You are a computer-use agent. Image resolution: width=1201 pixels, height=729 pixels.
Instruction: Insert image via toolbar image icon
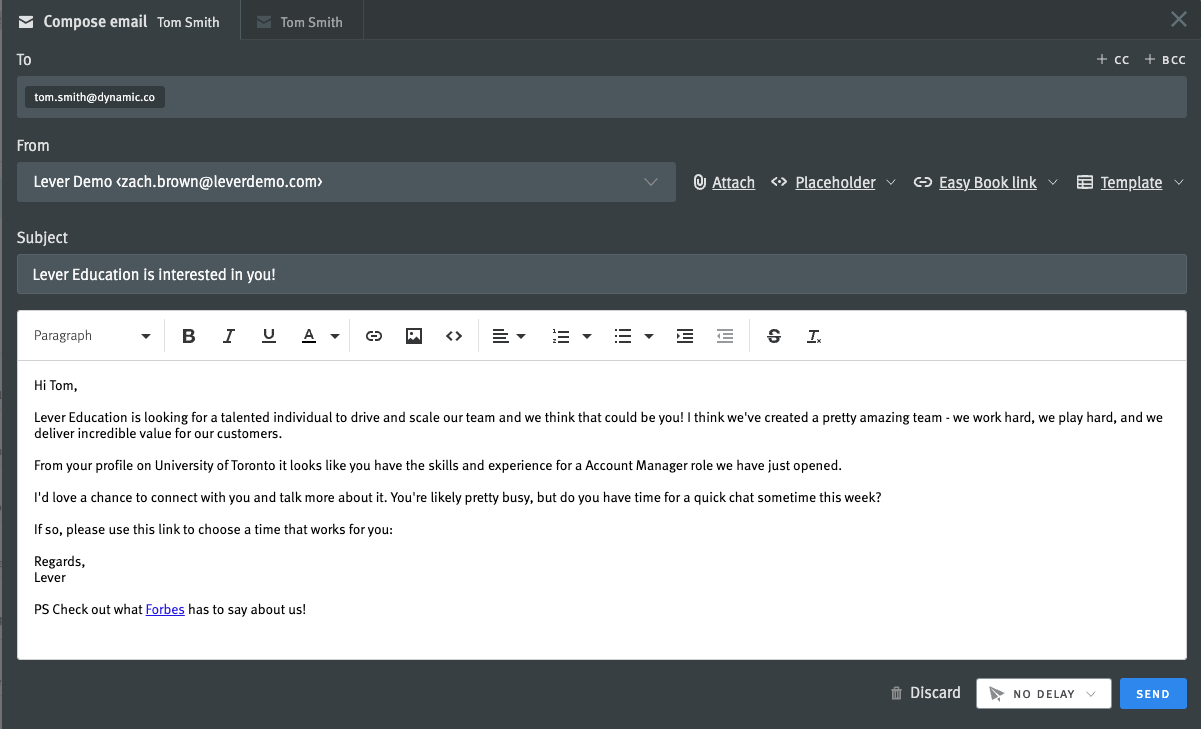point(414,336)
